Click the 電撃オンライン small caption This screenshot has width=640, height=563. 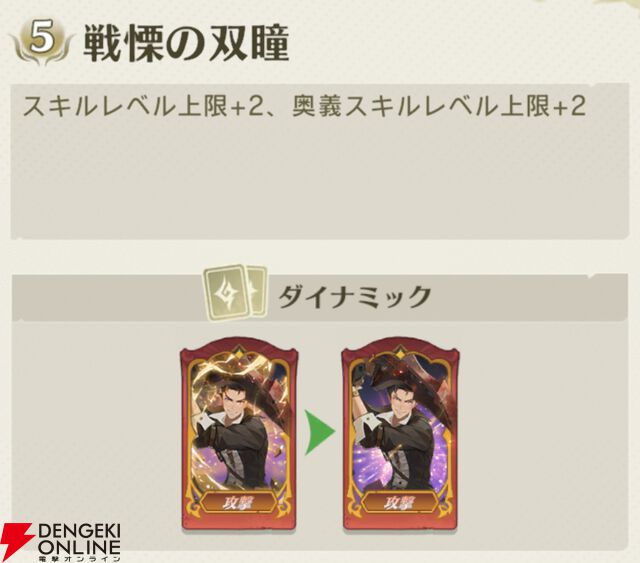(x=79, y=559)
